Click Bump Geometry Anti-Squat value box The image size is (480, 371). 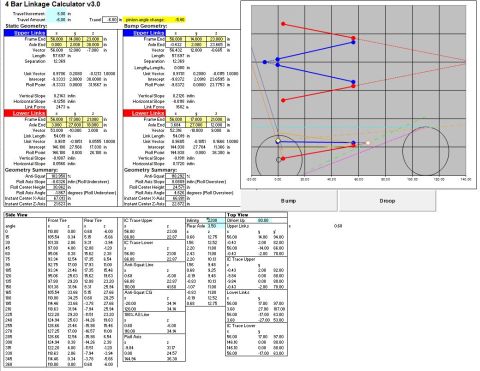[175, 176]
